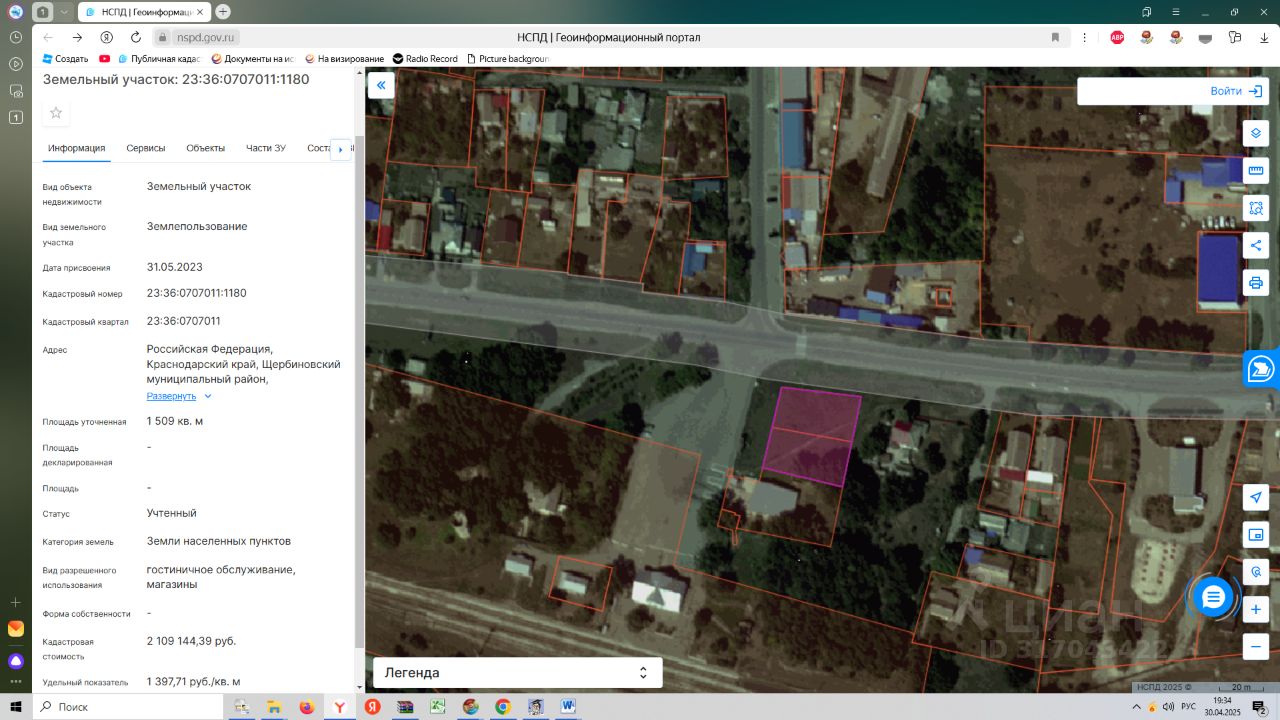Open Windows Start menu

pos(16,707)
